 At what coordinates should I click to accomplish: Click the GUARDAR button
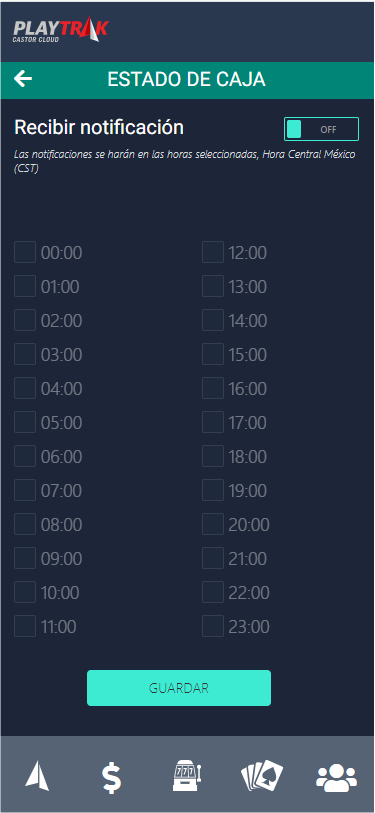pyautogui.click(x=179, y=688)
